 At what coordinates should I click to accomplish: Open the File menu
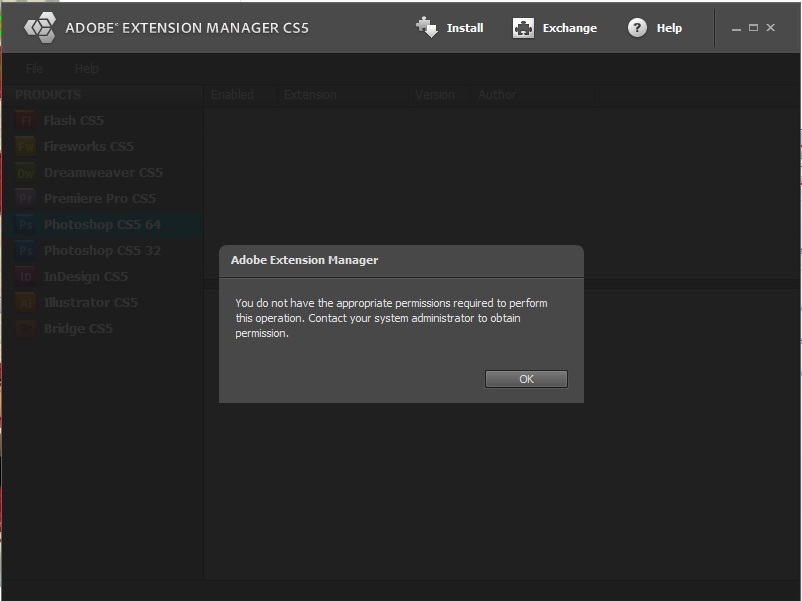[x=34, y=69]
